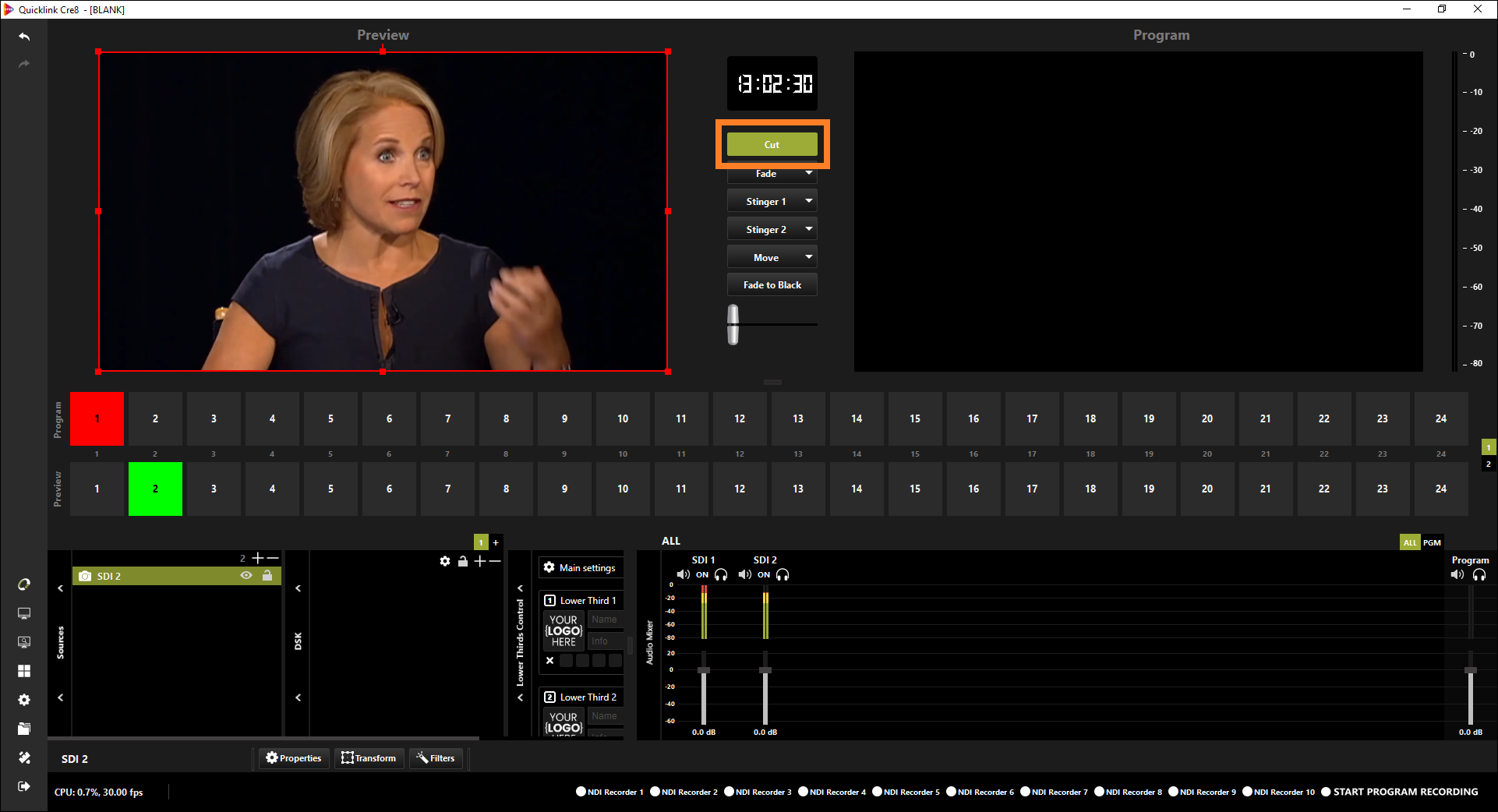This screenshot has width=1498, height=812.
Task: Select scene 5 in Preview row
Action: [330, 489]
